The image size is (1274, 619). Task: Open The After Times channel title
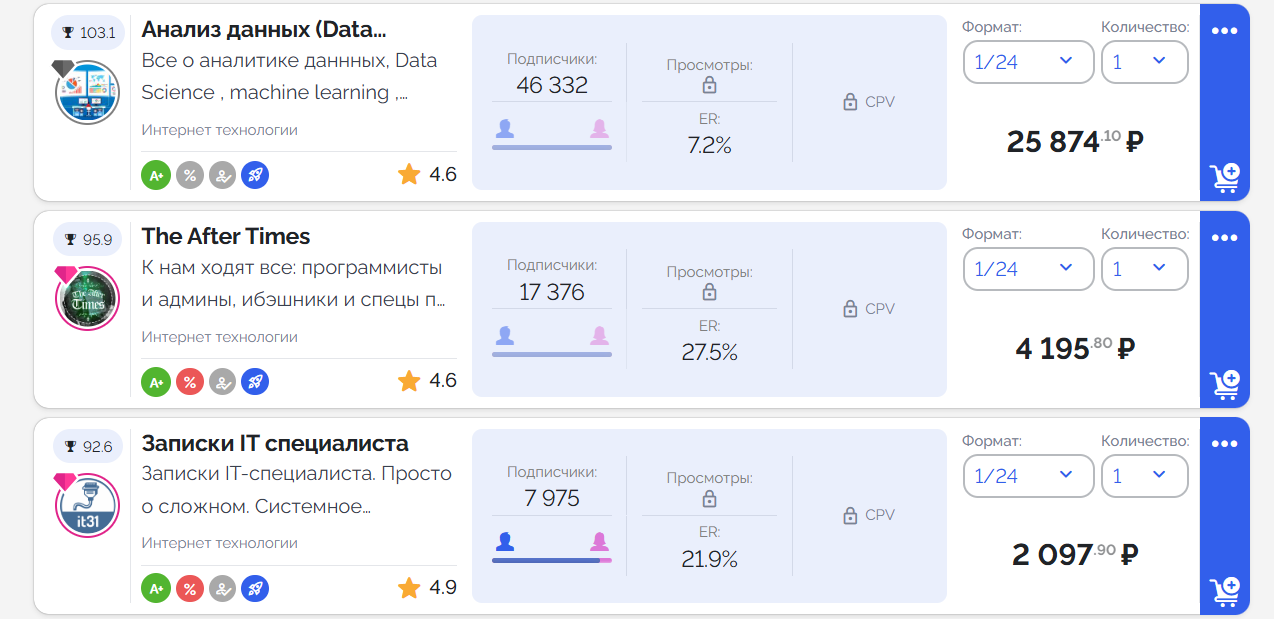click(226, 236)
